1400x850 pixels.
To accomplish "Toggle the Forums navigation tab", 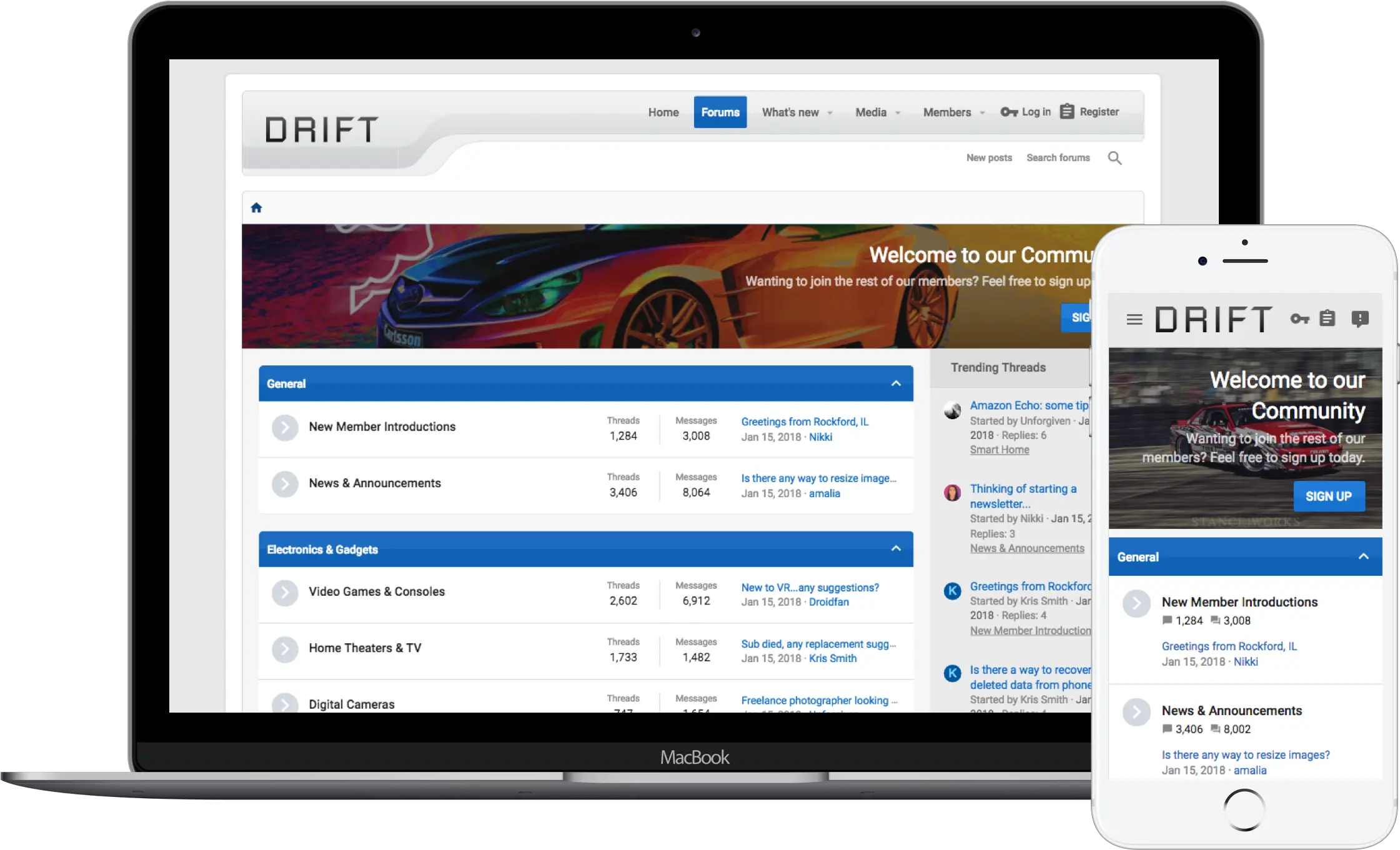I will pos(720,111).
